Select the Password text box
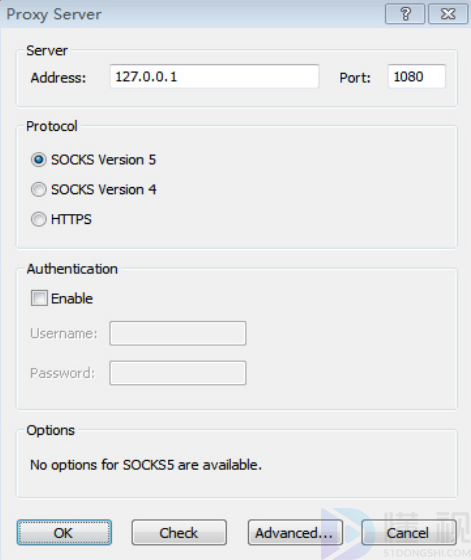The image size is (471, 560). [x=178, y=373]
